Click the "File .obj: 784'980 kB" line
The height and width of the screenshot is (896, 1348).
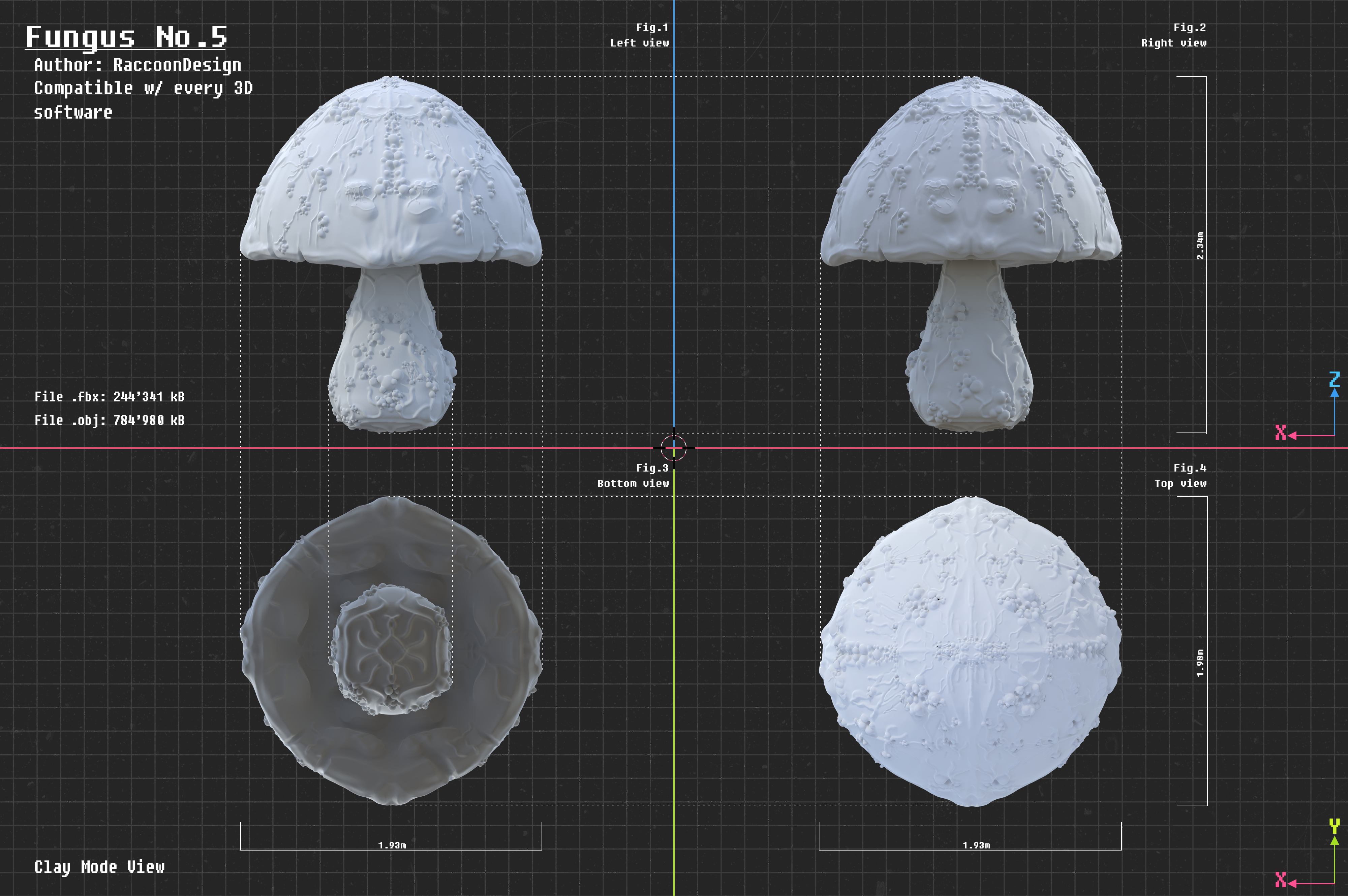tap(109, 420)
